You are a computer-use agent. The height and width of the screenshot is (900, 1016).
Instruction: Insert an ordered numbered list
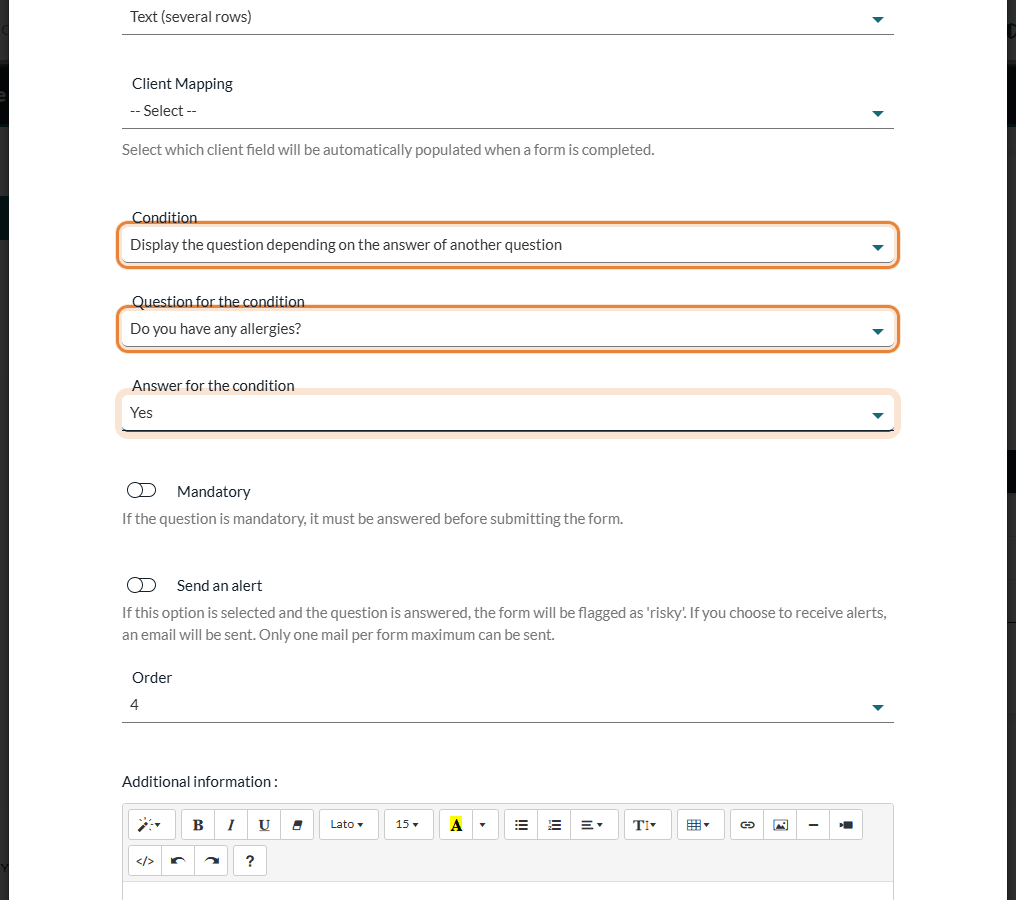[x=554, y=824]
